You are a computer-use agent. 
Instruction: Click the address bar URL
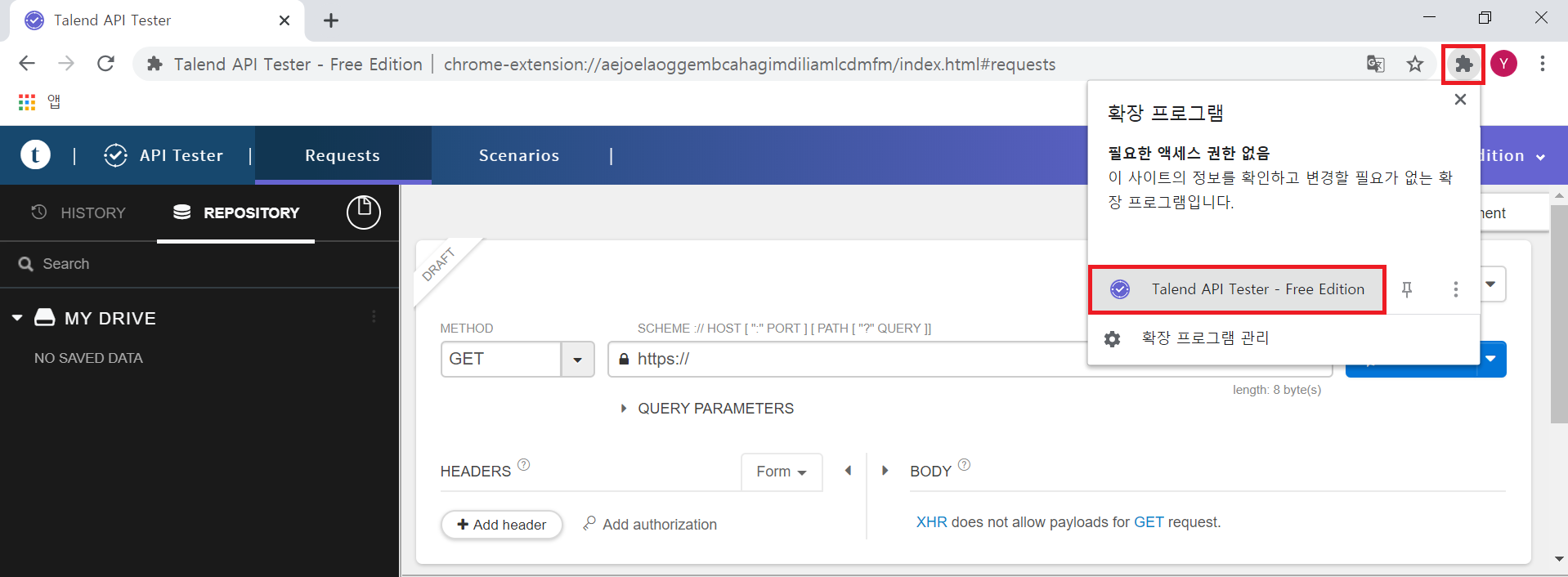(750, 64)
